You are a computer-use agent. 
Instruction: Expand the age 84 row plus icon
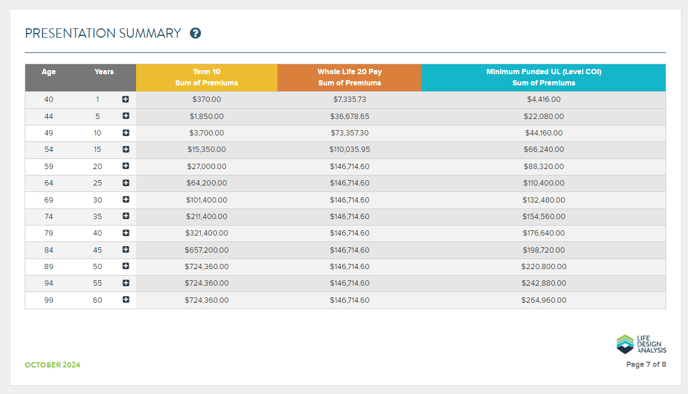coord(125,249)
